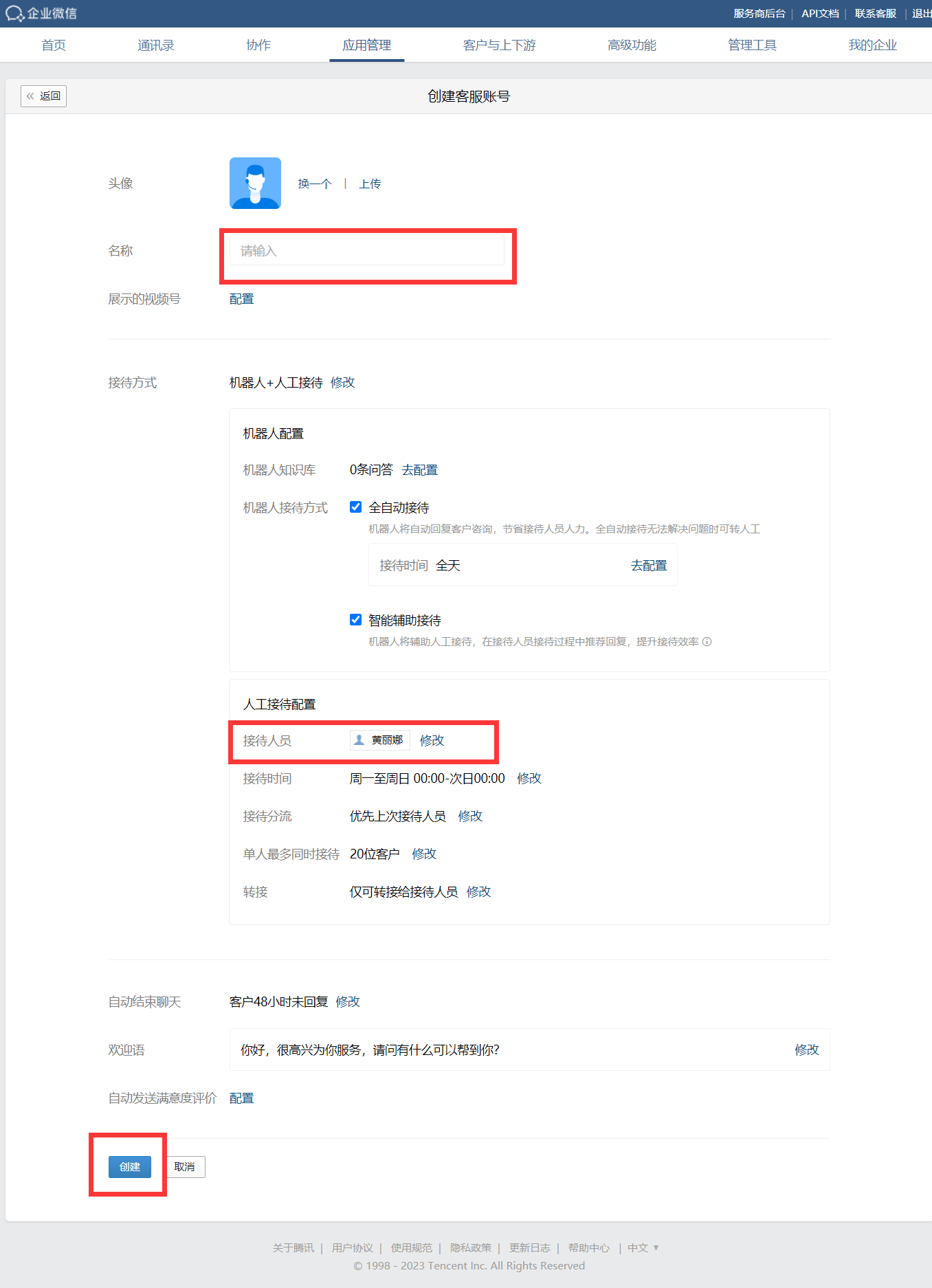Uncheck the 全自动接待 checkbox
The image size is (932, 1288).
coord(355,507)
